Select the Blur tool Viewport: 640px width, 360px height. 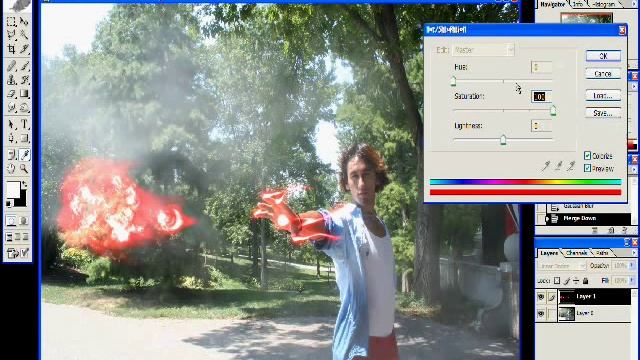(11, 108)
